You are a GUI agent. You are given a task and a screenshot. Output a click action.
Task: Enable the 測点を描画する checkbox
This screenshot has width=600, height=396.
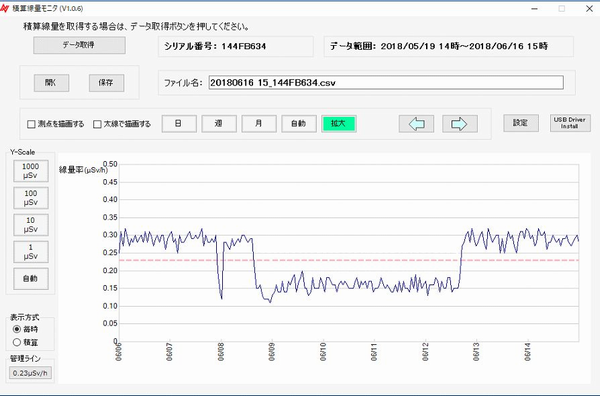click(x=31, y=124)
